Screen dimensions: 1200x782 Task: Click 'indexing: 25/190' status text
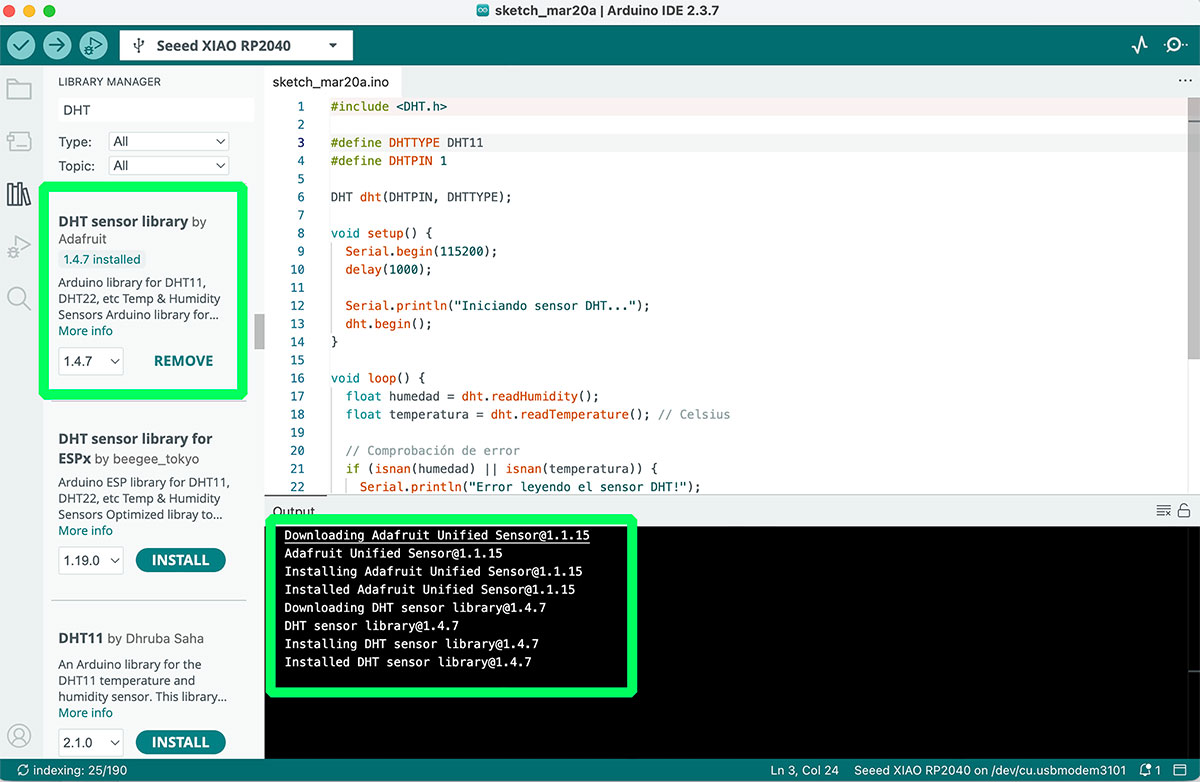pos(71,771)
